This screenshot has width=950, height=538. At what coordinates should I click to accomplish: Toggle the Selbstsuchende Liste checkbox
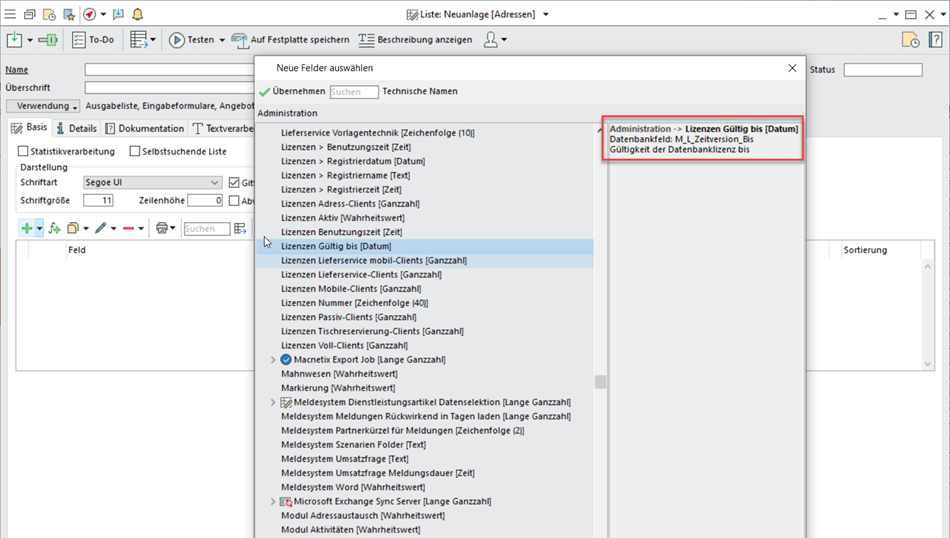tap(135, 152)
